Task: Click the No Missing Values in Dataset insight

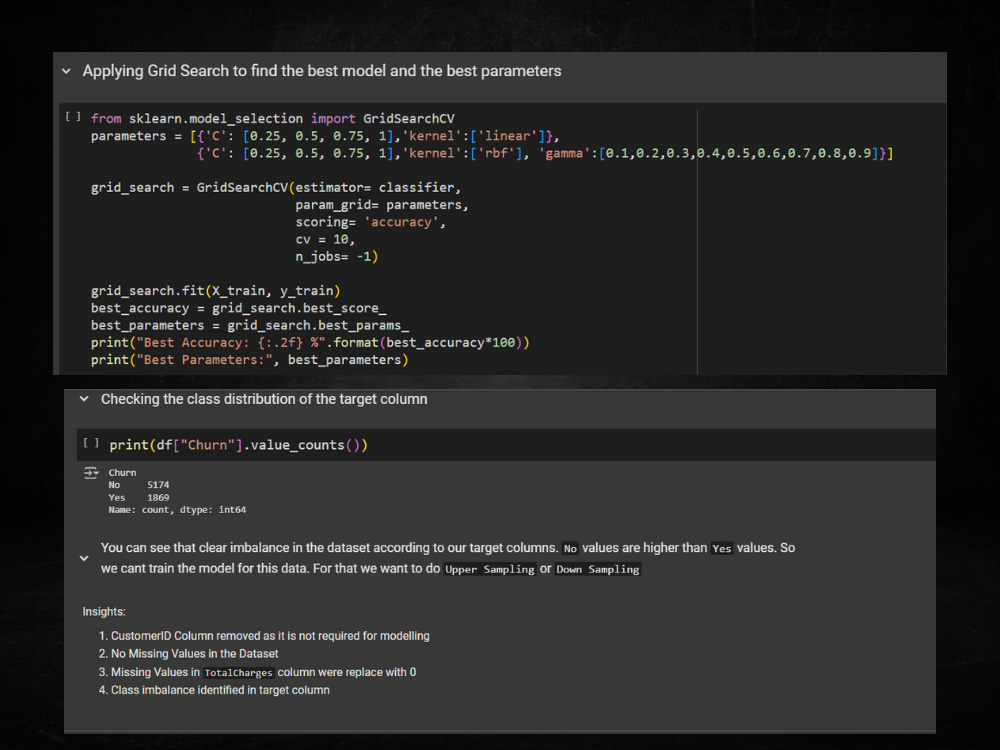Action: (195, 654)
